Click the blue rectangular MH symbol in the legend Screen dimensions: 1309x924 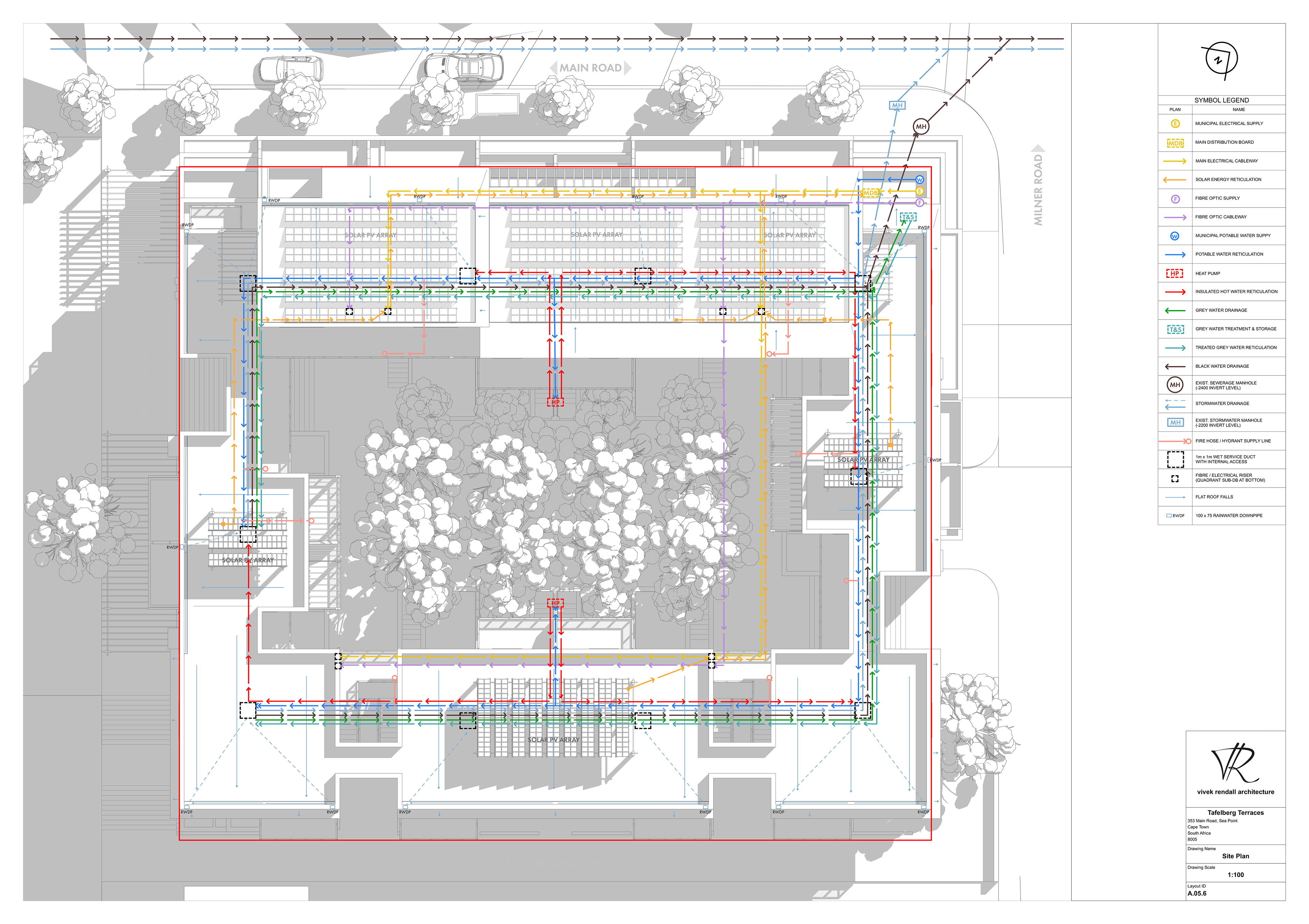[1175, 422]
